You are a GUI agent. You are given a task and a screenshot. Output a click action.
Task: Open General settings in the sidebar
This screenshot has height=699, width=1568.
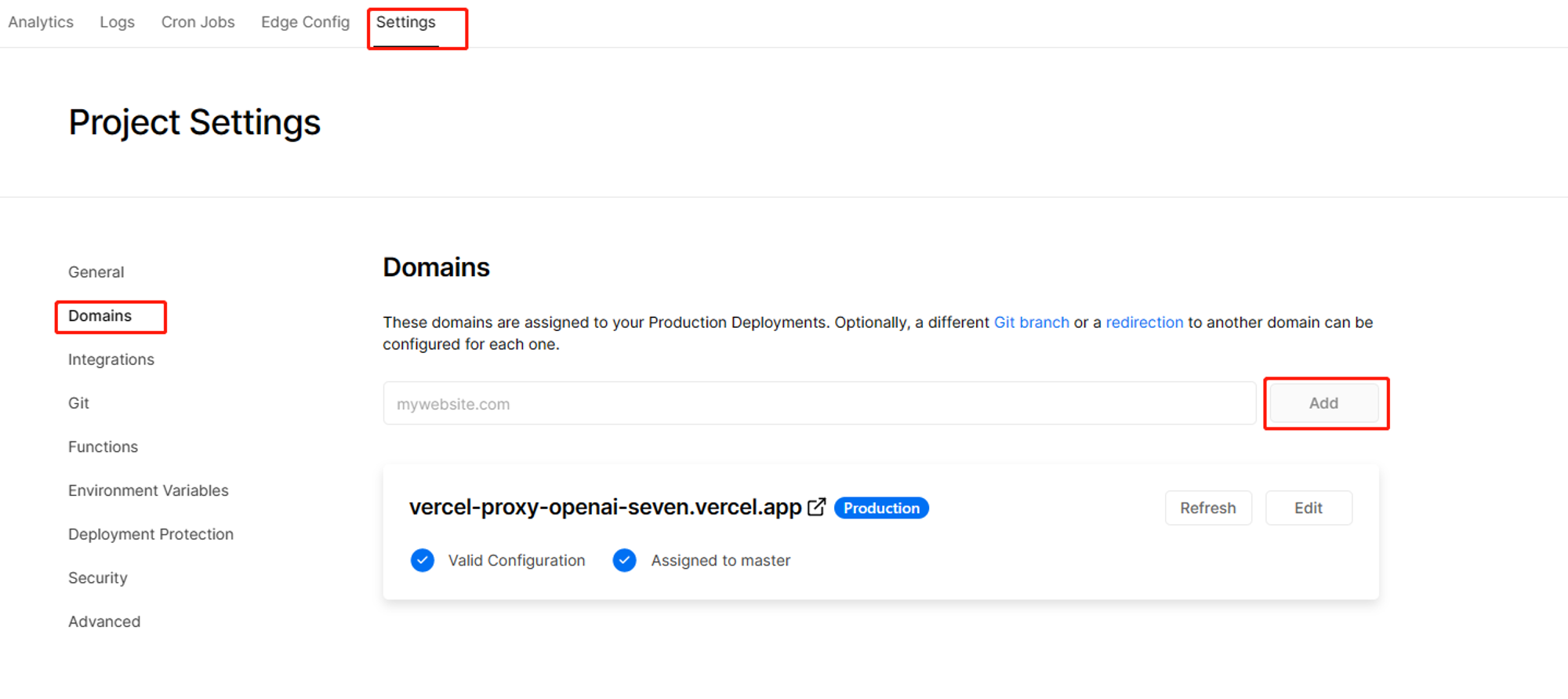click(x=96, y=272)
